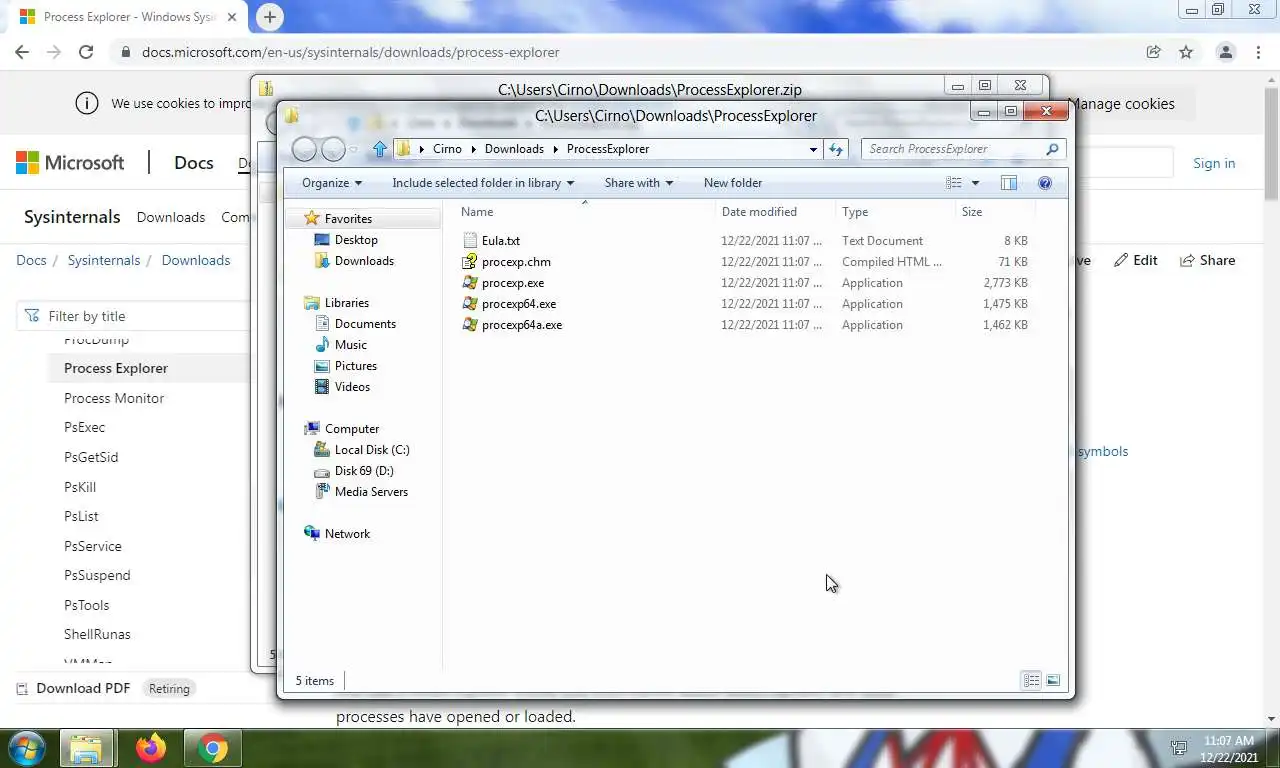
Task: Open view options dropdown arrow
Action: [975, 183]
